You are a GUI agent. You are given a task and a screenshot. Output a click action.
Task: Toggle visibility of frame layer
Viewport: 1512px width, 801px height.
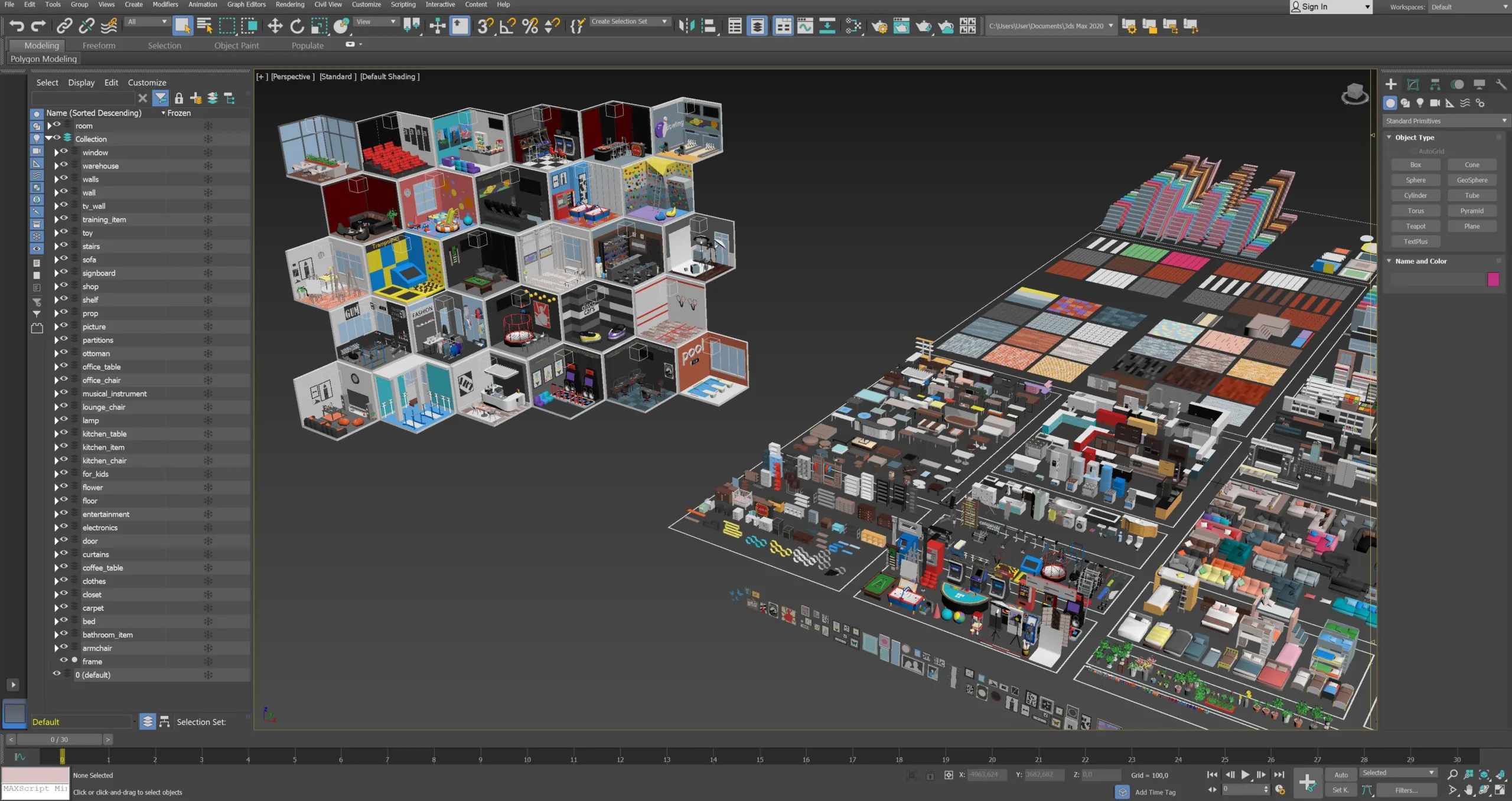click(64, 661)
